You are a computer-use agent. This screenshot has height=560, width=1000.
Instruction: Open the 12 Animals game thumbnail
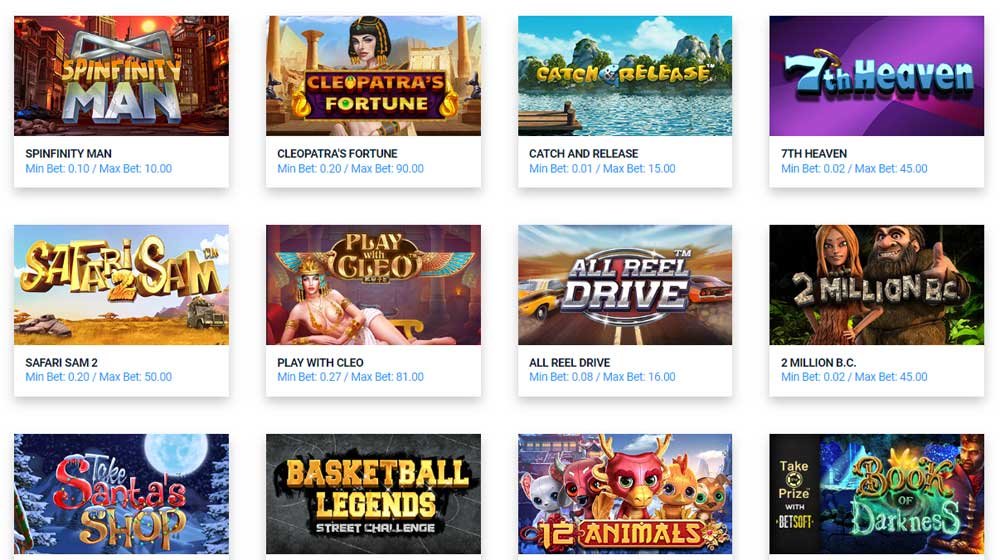(625, 494)
